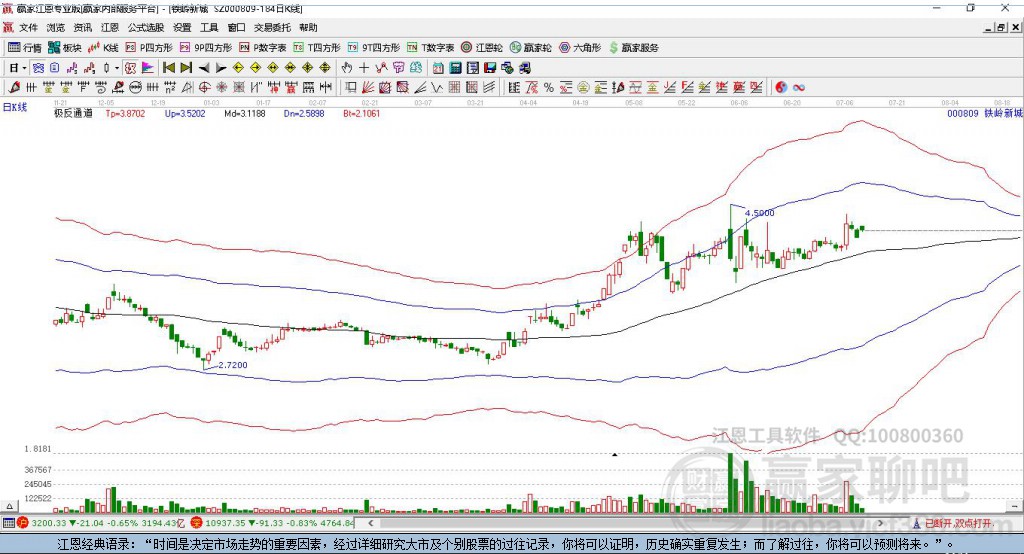Viewport: 1024px width, 554px height.
Task: Open the 赢家轮 wheel tool
Action: tap(531, 48)
